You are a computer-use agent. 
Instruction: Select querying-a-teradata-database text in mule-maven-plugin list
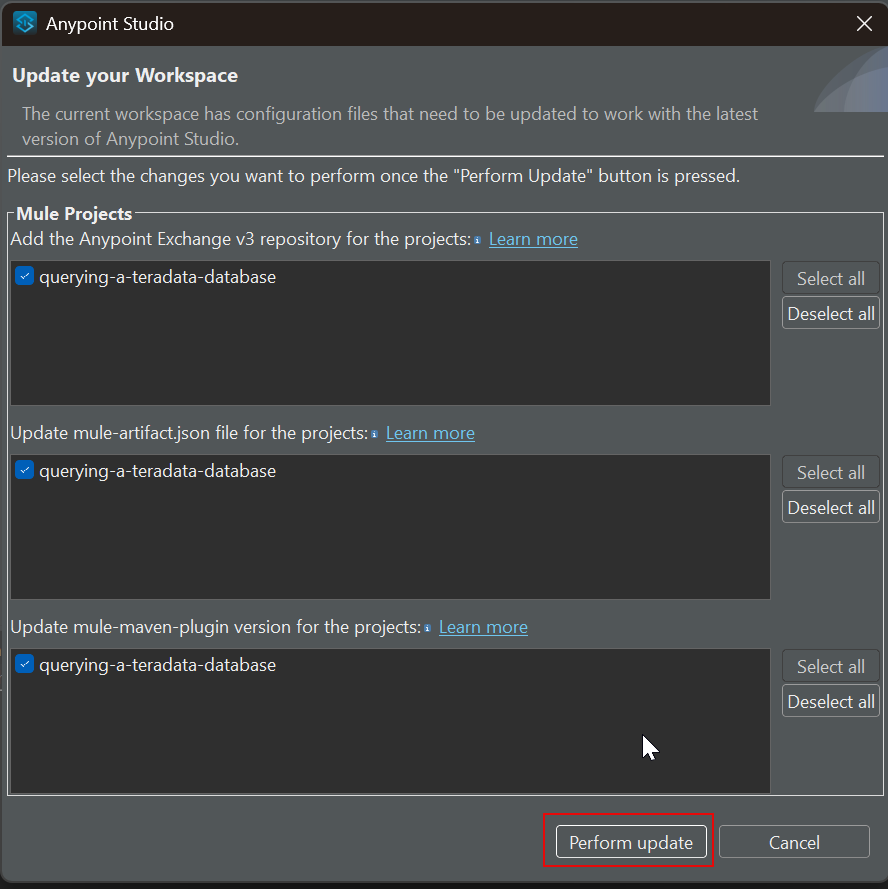coord(158,665)
